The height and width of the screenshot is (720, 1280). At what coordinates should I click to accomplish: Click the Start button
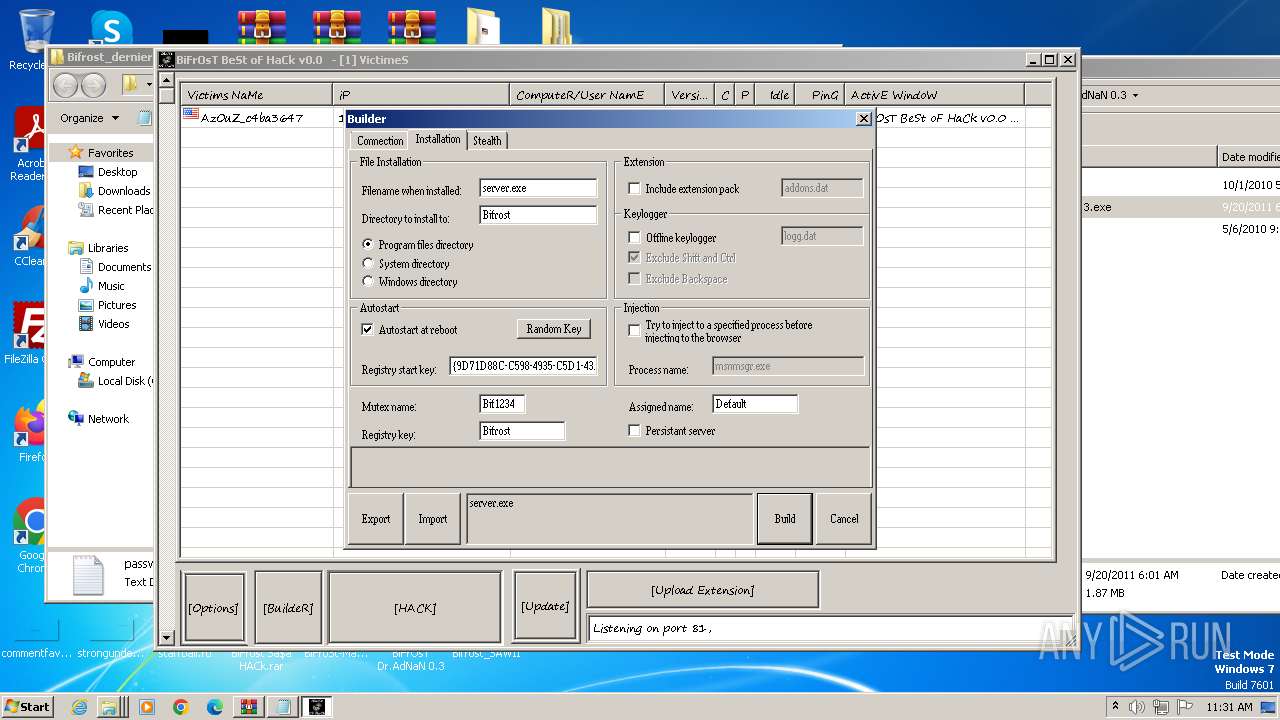27,707
